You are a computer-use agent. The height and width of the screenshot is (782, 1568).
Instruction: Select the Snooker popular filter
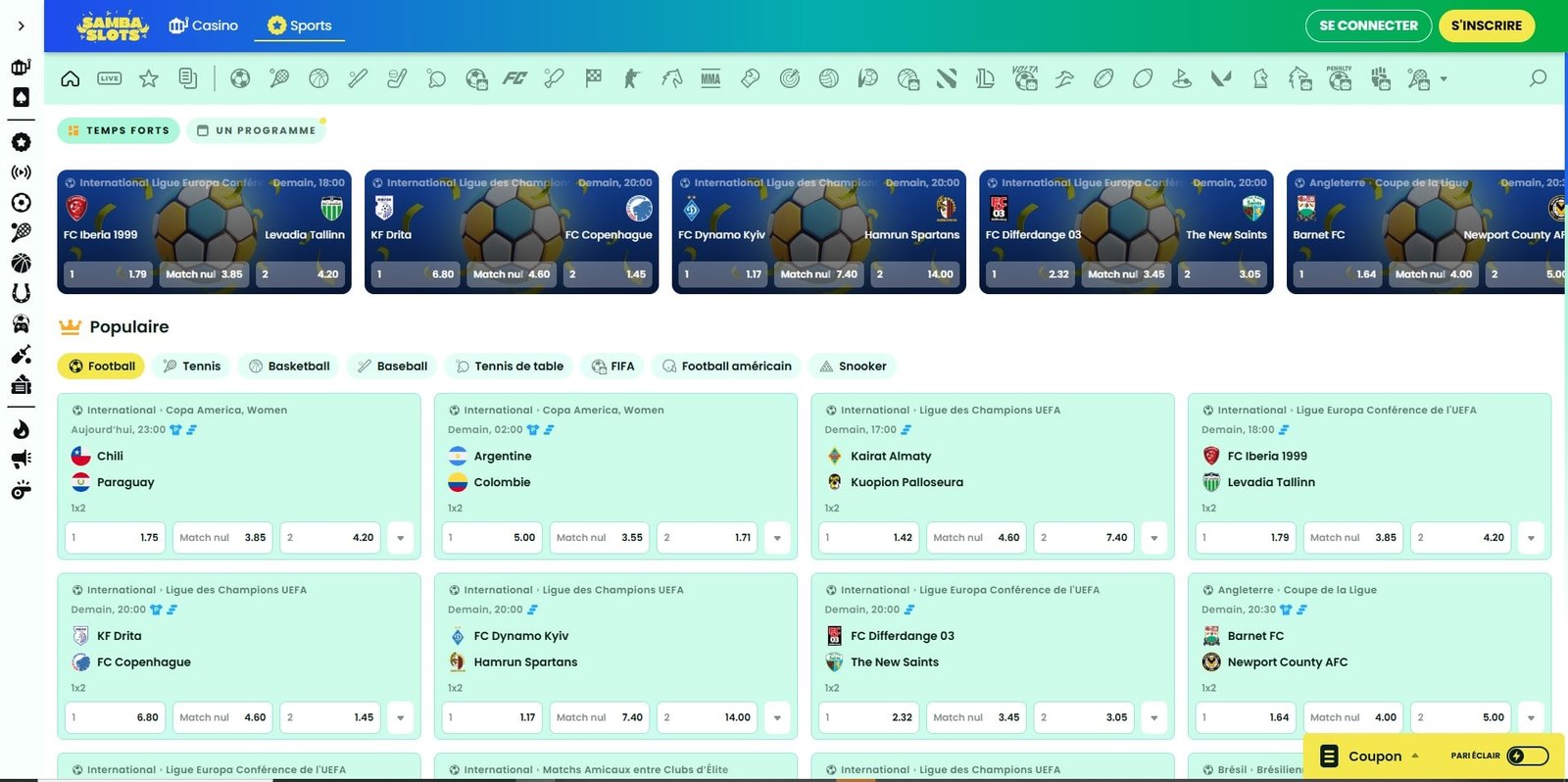[853, 367]
